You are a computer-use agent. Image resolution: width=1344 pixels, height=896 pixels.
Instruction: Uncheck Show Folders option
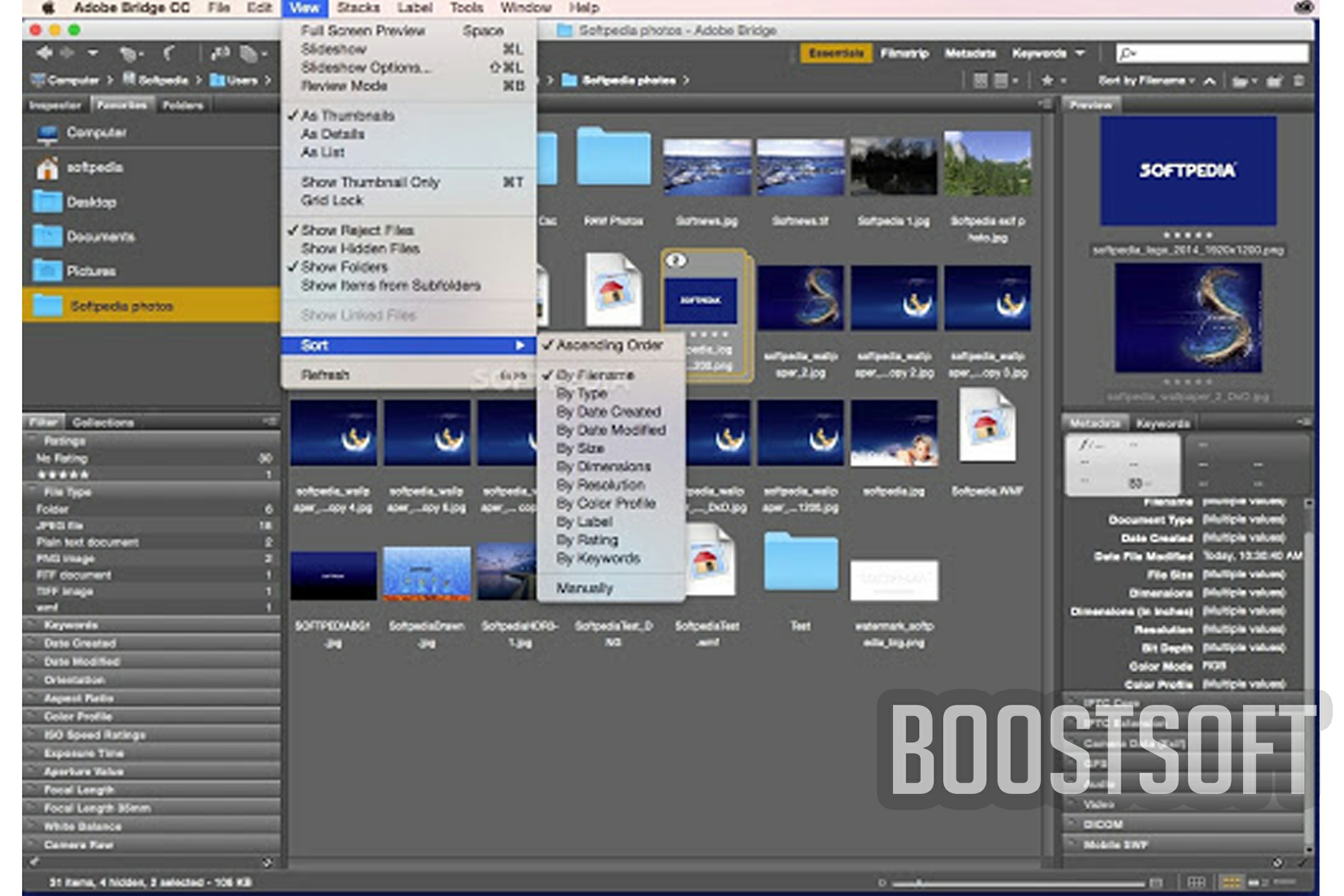point(409,267)
